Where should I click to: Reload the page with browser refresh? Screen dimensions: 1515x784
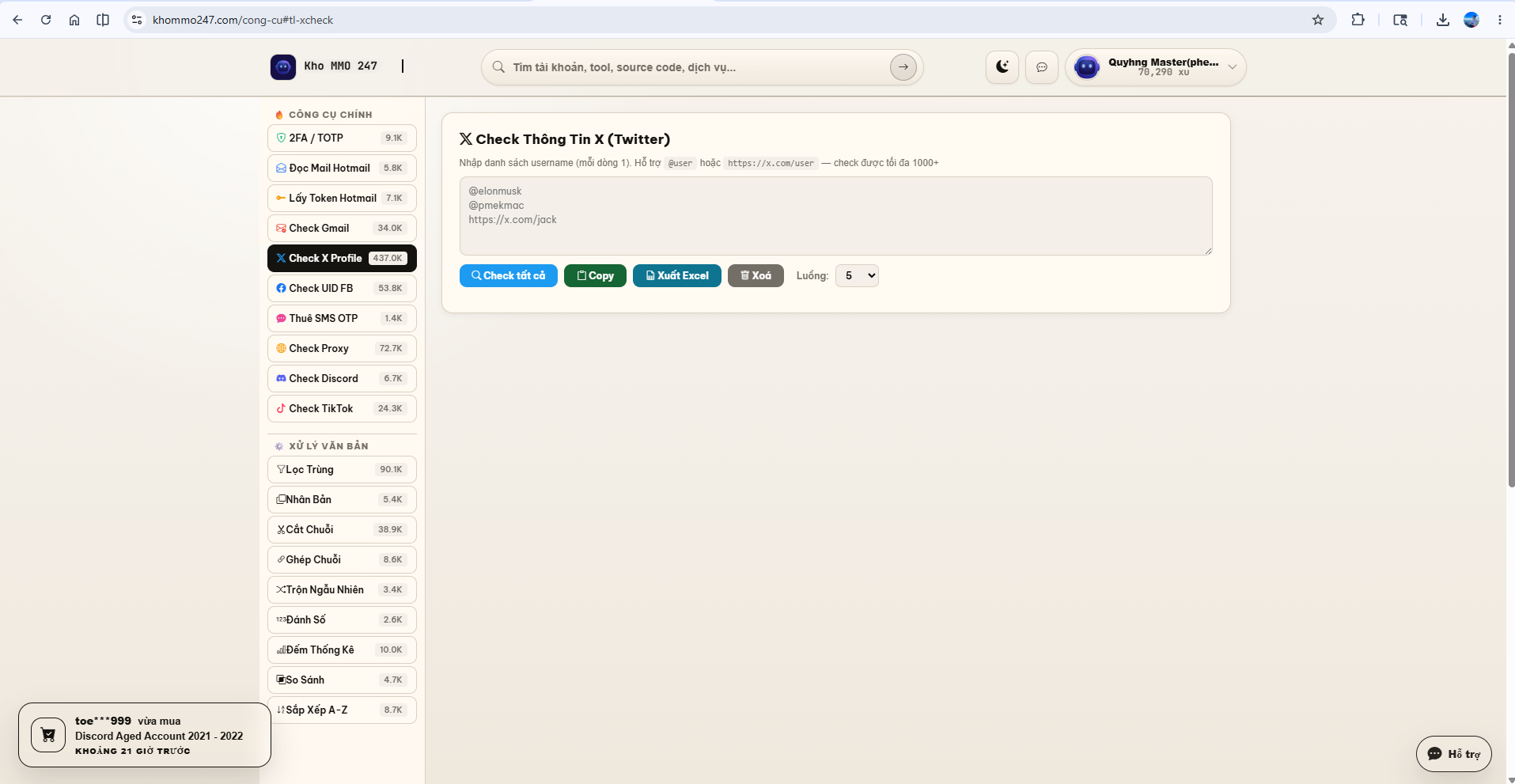46,20
